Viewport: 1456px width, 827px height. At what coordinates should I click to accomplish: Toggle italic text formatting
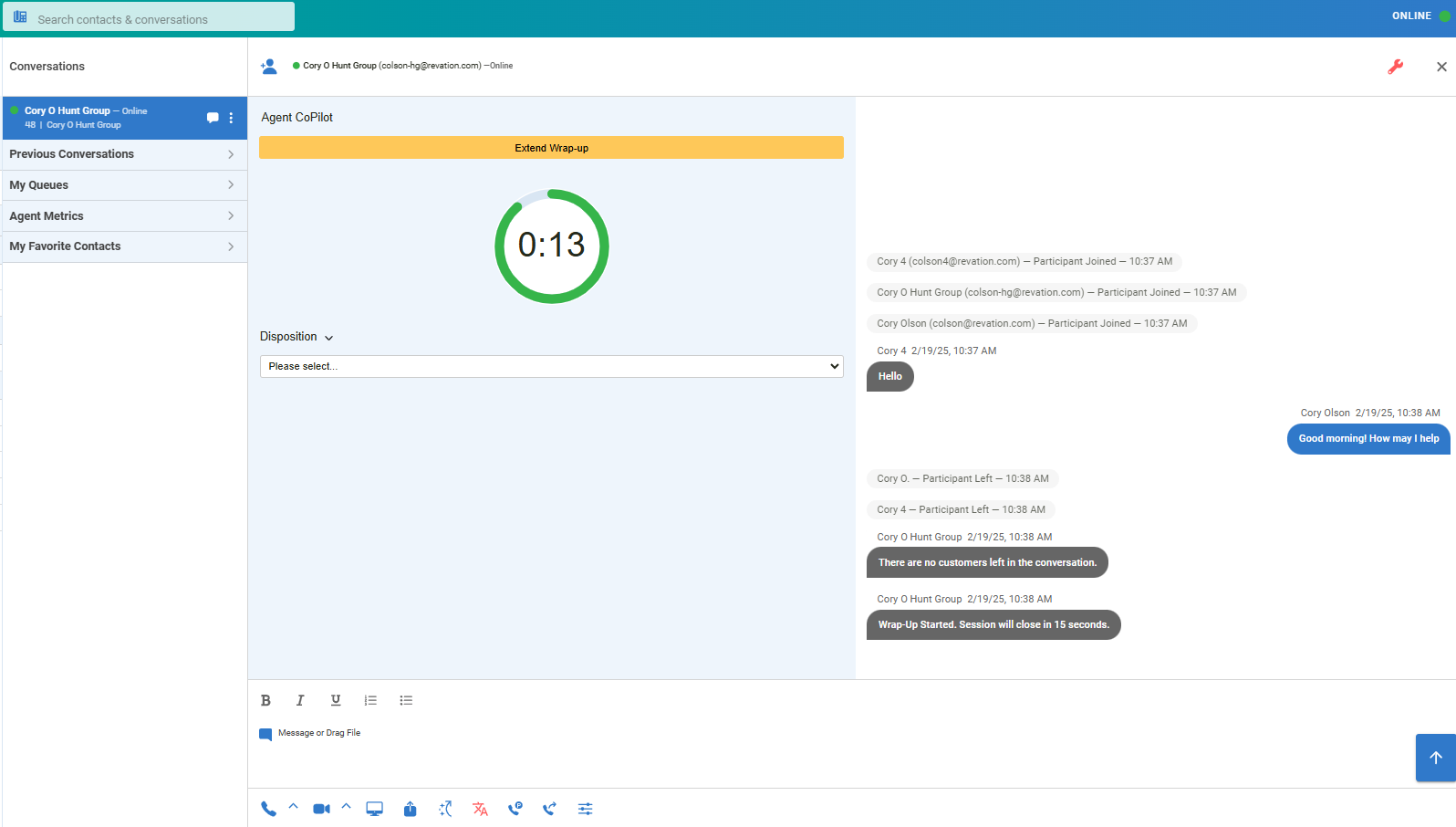click(300, 700)
